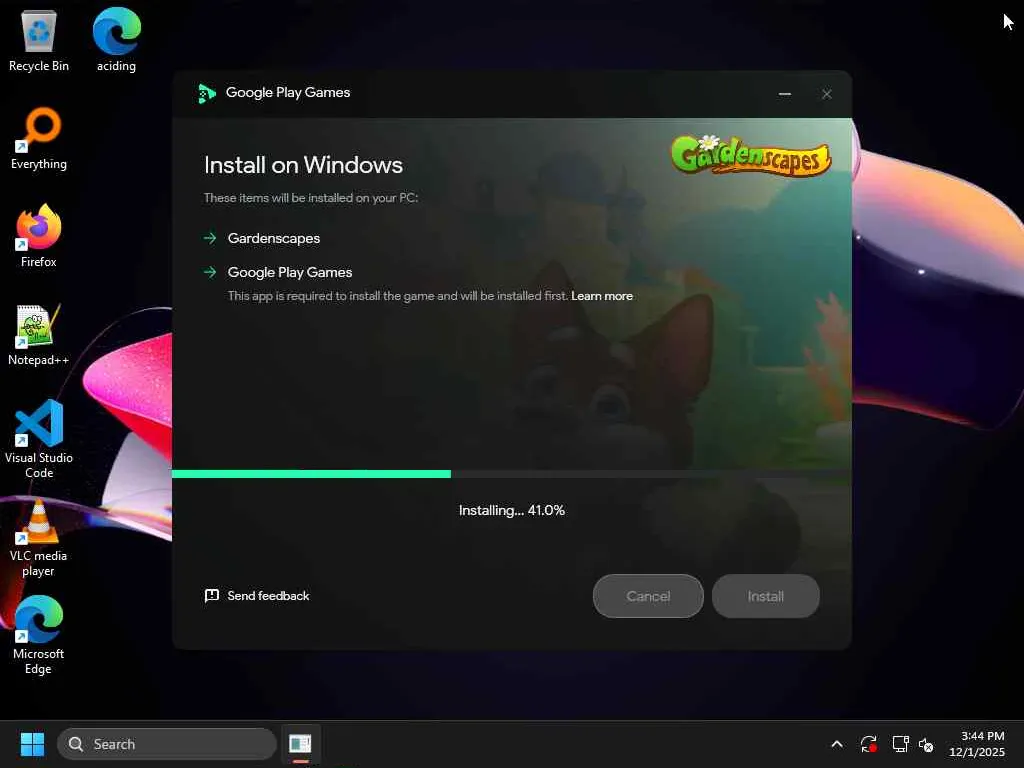Viewport: 1024px width, 768px height.
Task: Launch the Everything search shortcut
Action: click(x=39, y=138)
